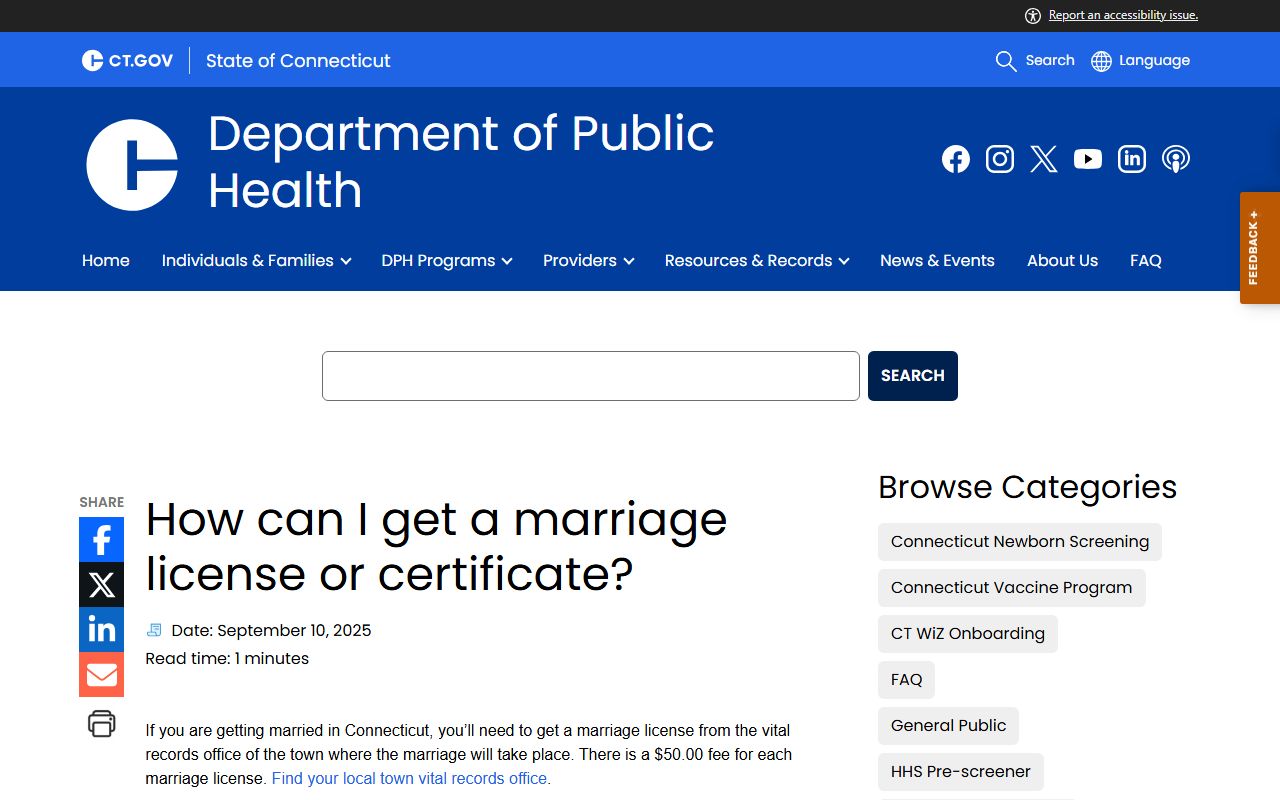The image size is (1280, 800).
Task: Click State of Connecticut header link
Action: (298, 61)
